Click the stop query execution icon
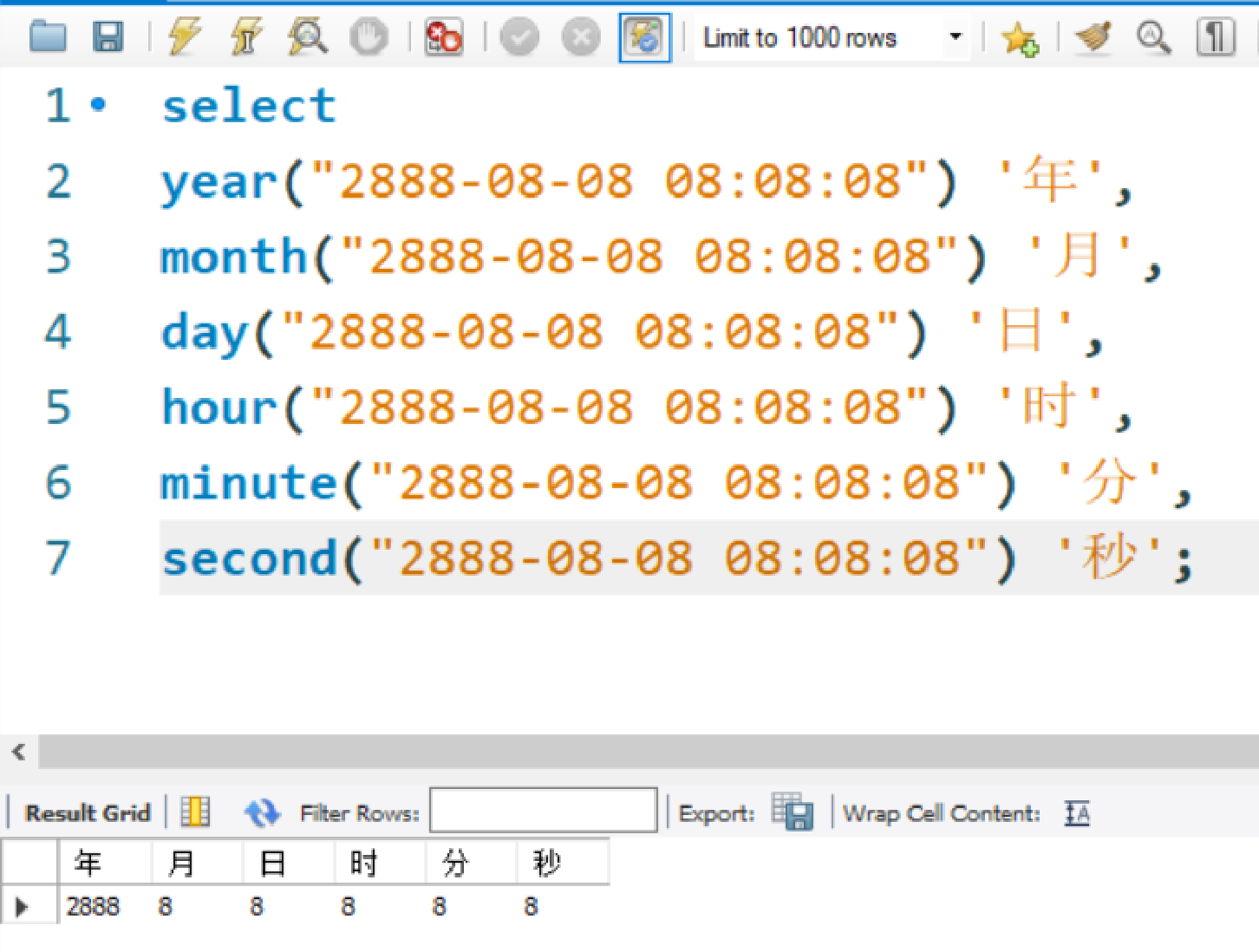The height and width of the screenshot is (952, 1259). click(x=369, y=36)
